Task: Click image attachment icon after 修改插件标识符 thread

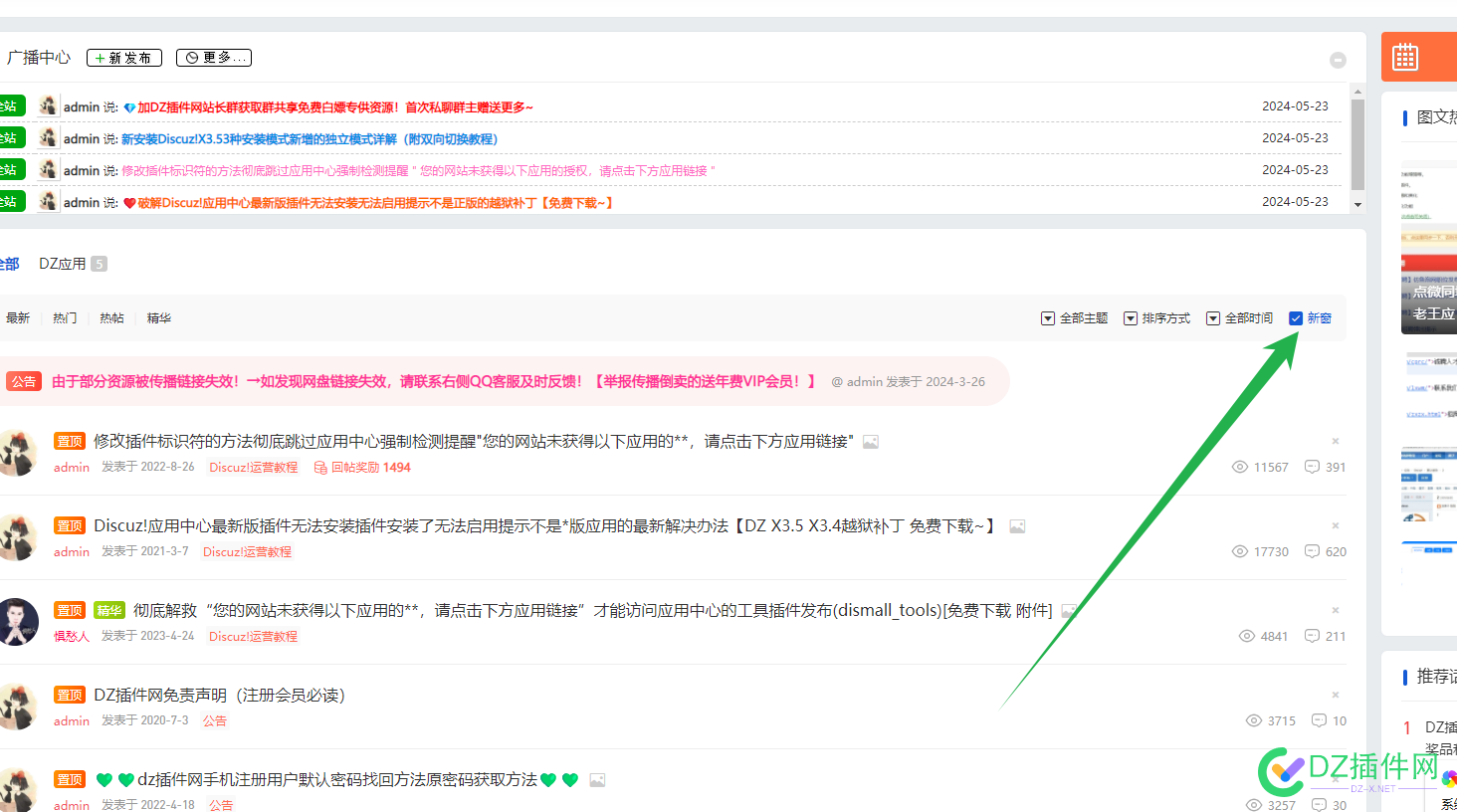Action: [x=871, y=442]
